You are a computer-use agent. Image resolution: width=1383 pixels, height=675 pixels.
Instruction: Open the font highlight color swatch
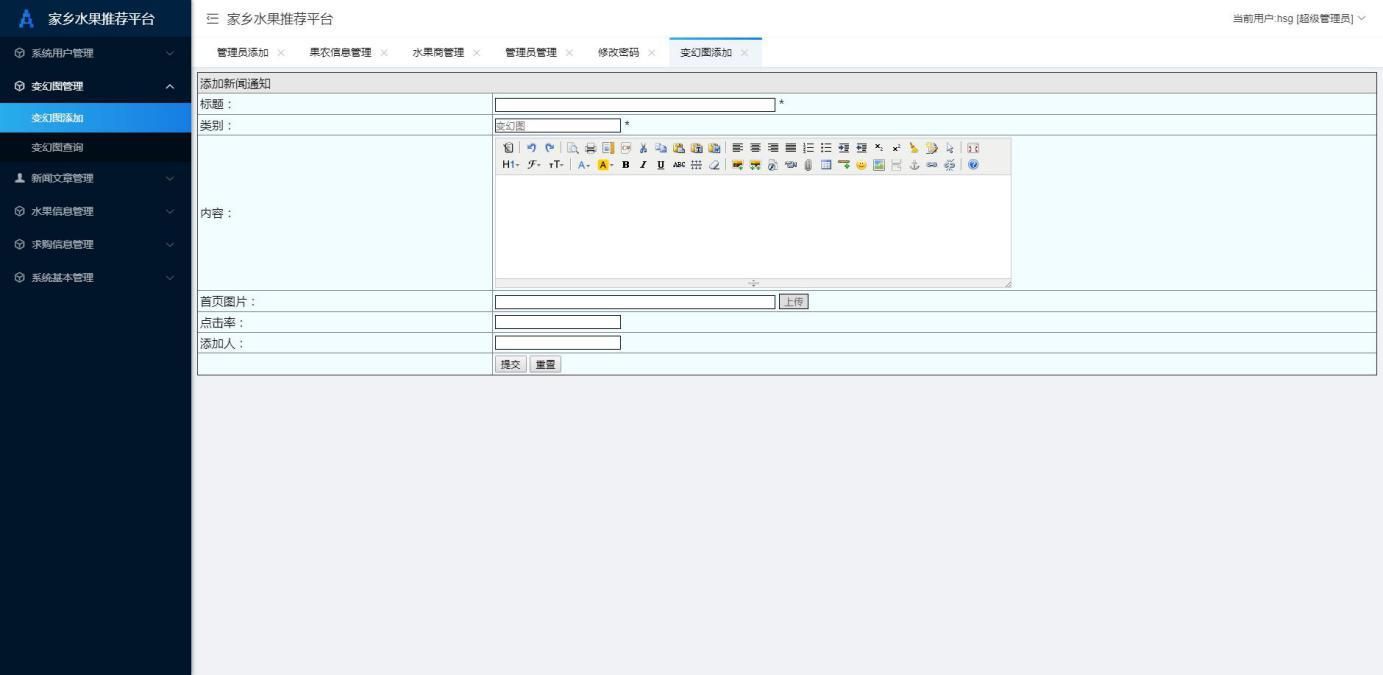(601, 165)
